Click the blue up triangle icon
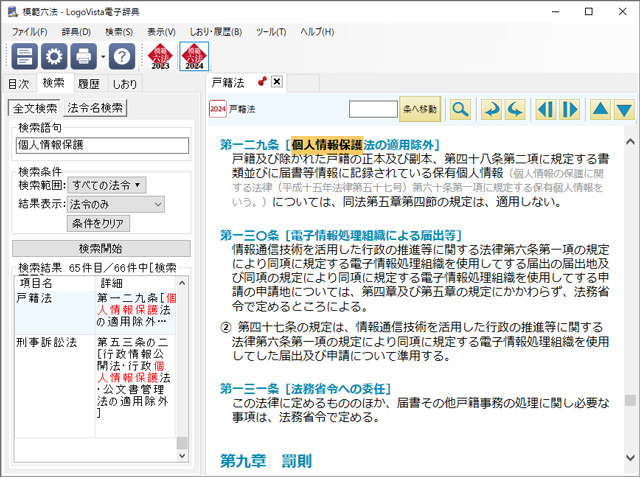The width and height of the screenshot is (640, 478). [x=600, y=109]
